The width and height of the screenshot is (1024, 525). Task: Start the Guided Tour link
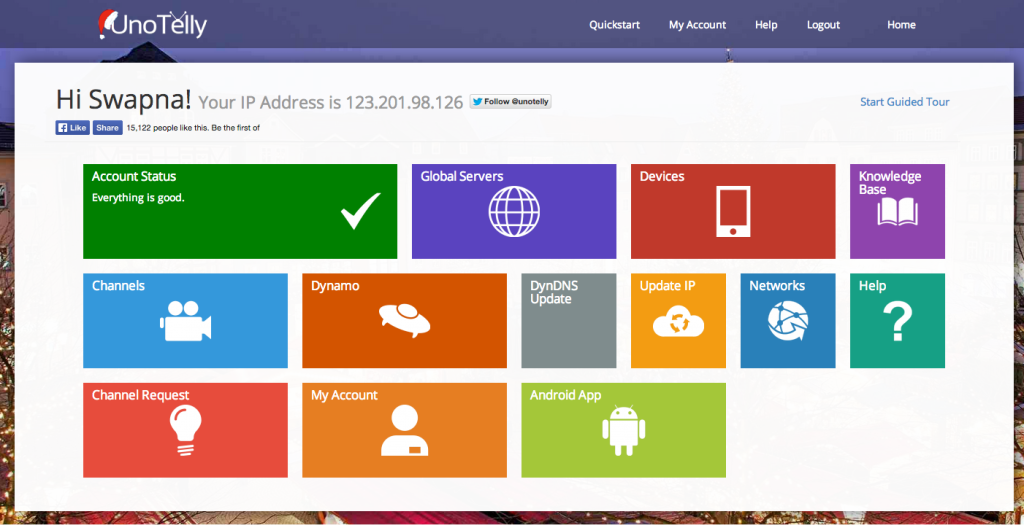pyautogui.click(x=904, y=102)
